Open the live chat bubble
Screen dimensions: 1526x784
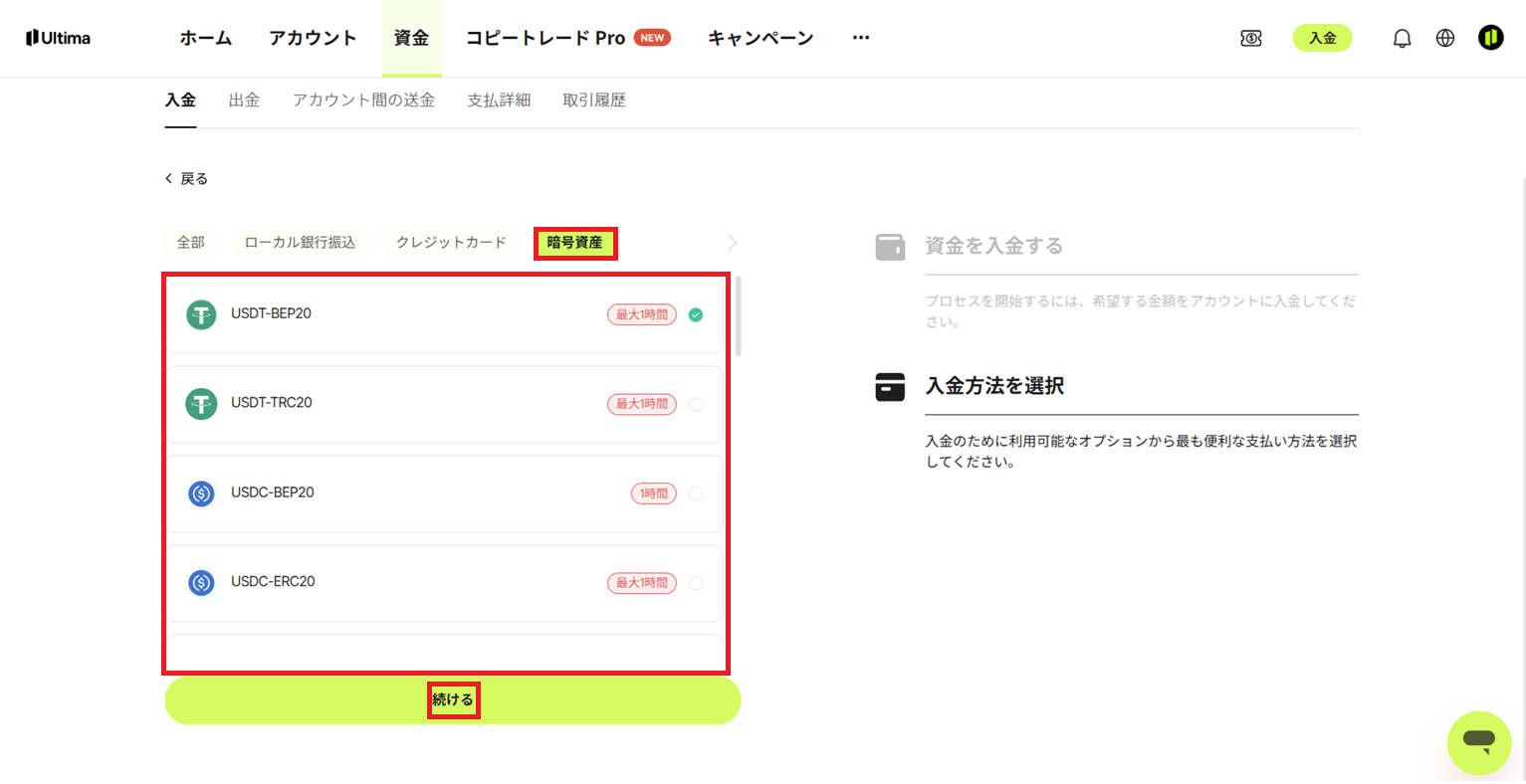click(x=1479, y=742)
